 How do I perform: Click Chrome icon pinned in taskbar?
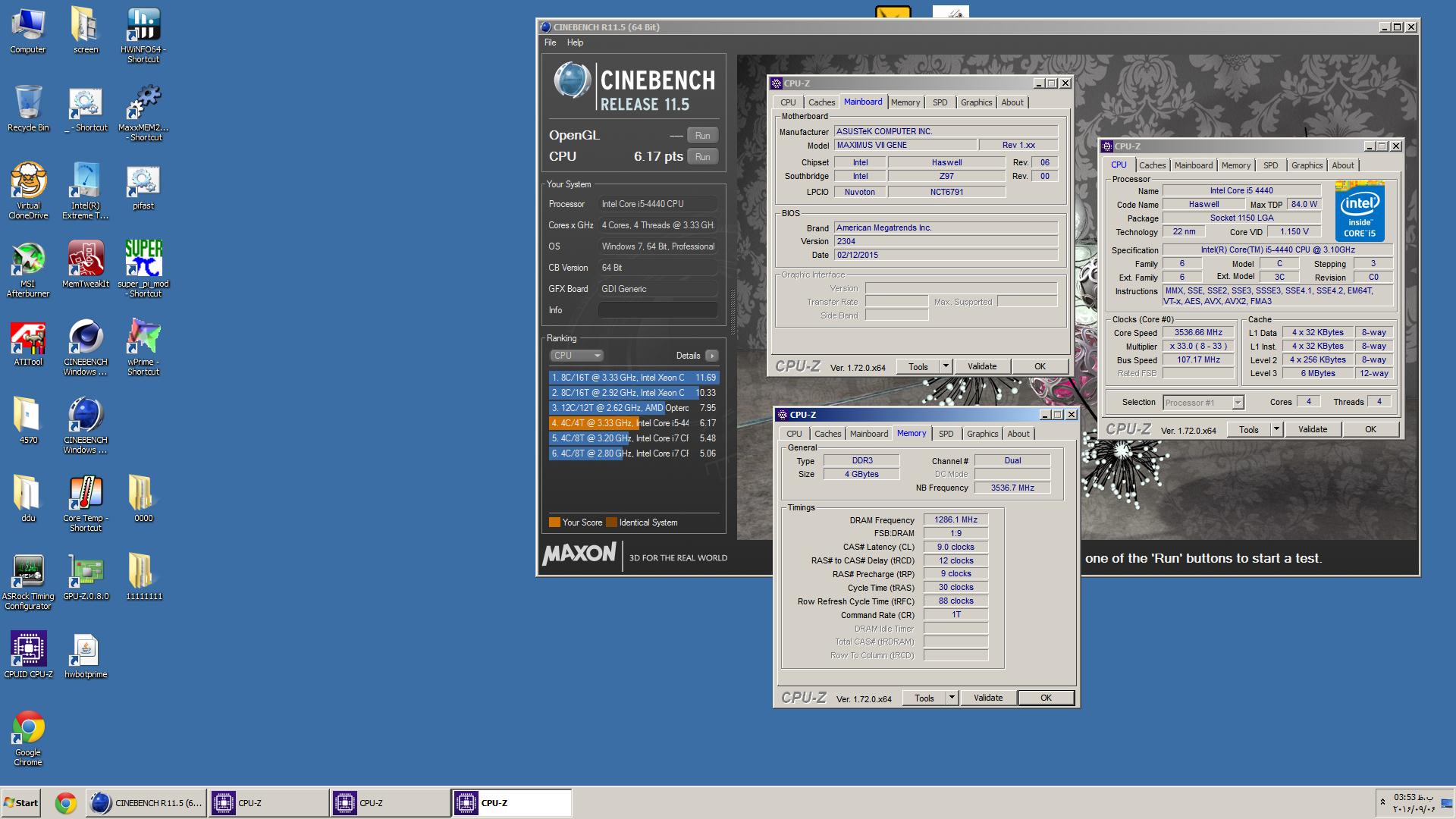[x=66, y=803]
